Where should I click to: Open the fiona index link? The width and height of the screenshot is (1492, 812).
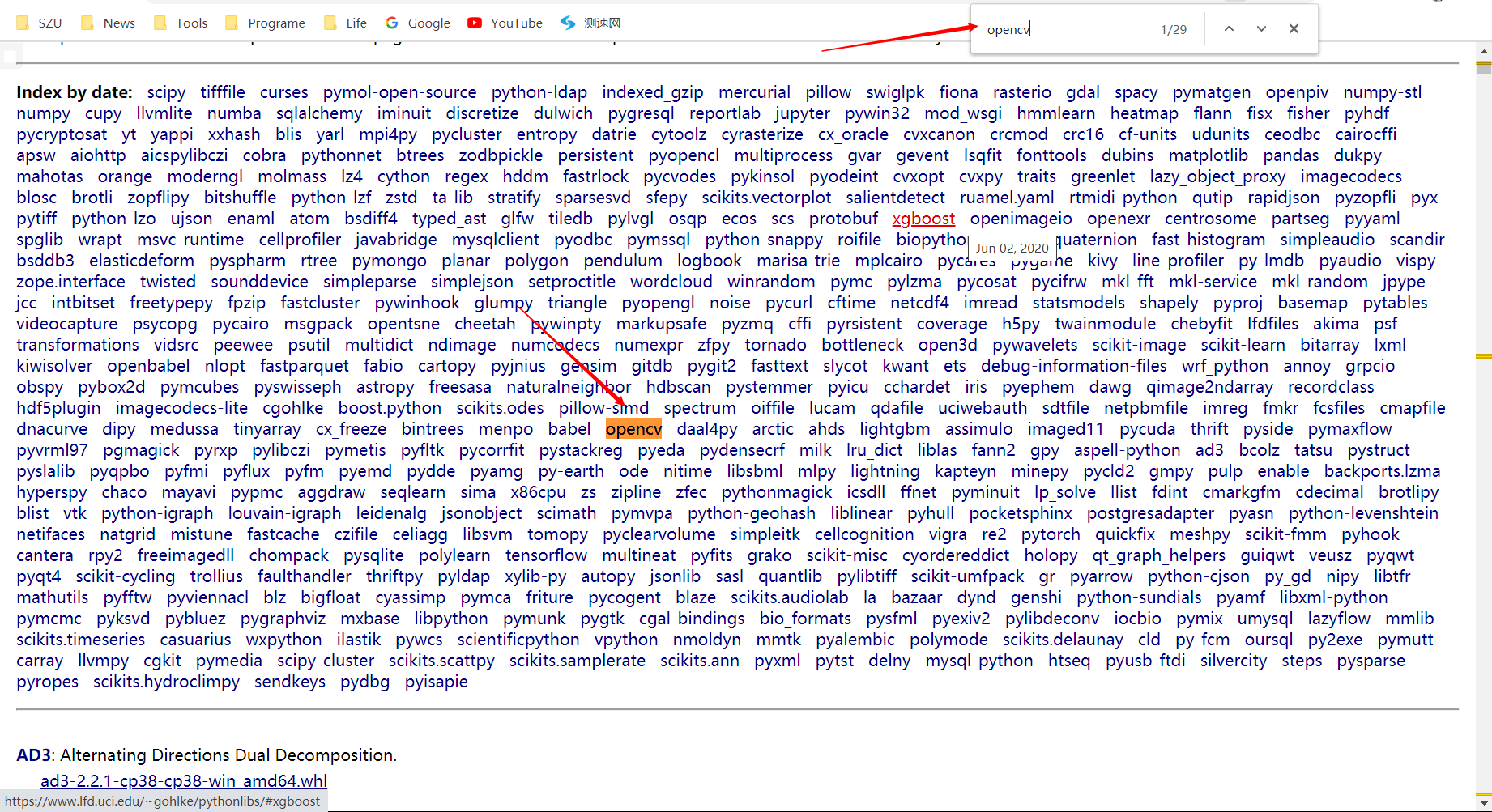(x=959, y=92)
